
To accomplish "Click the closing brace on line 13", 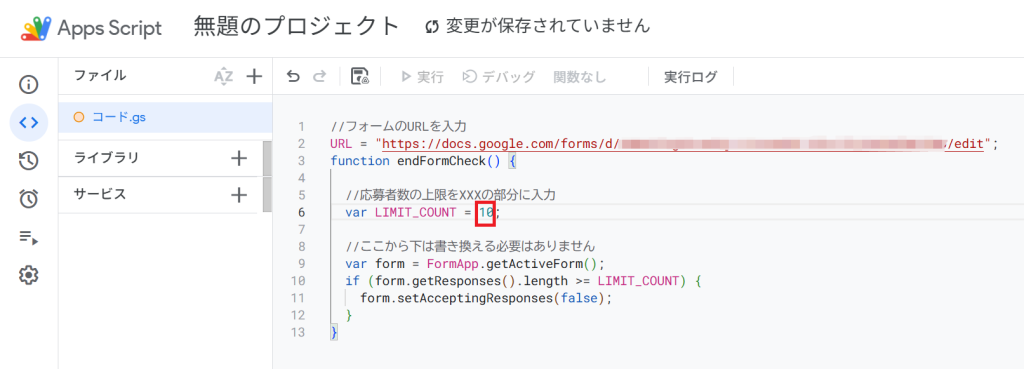I will 334,333.
